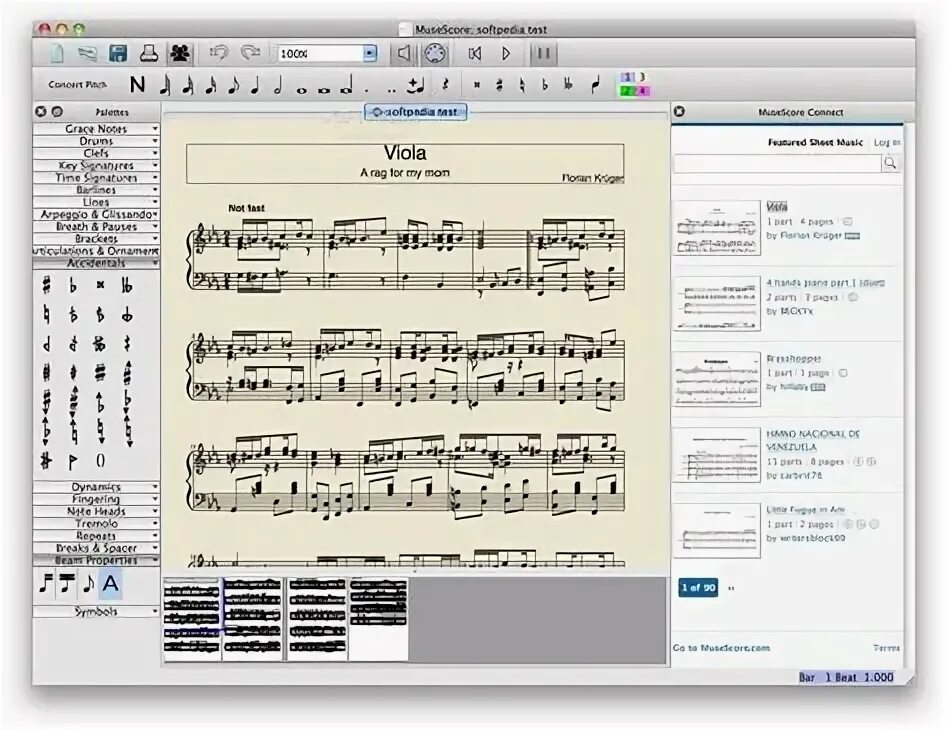Undo the last action

point(218,53)
